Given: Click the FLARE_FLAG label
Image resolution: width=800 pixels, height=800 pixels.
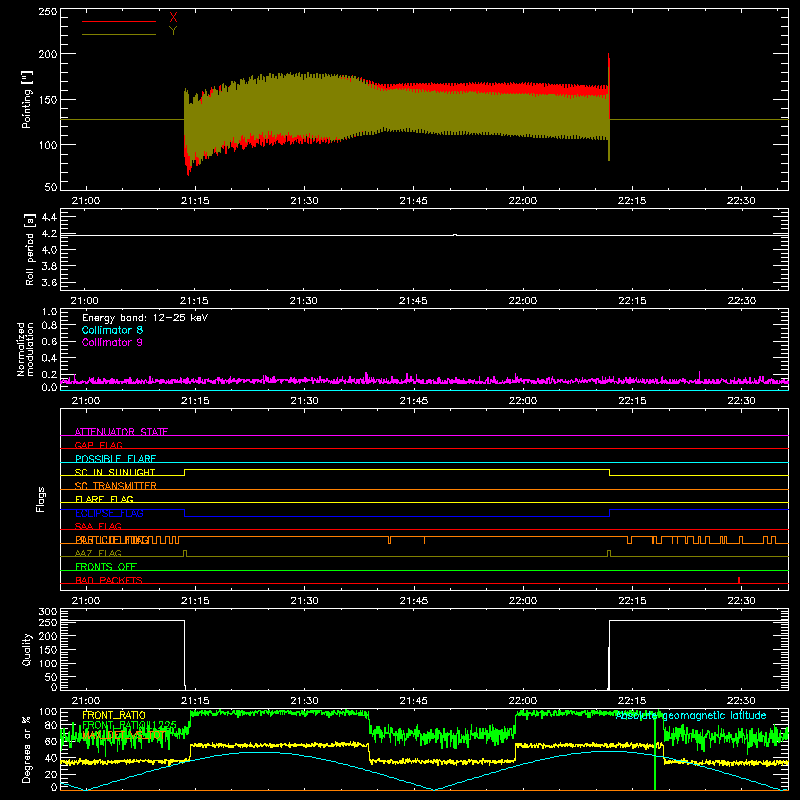Looking at the screenshot, I should point(104,499).
